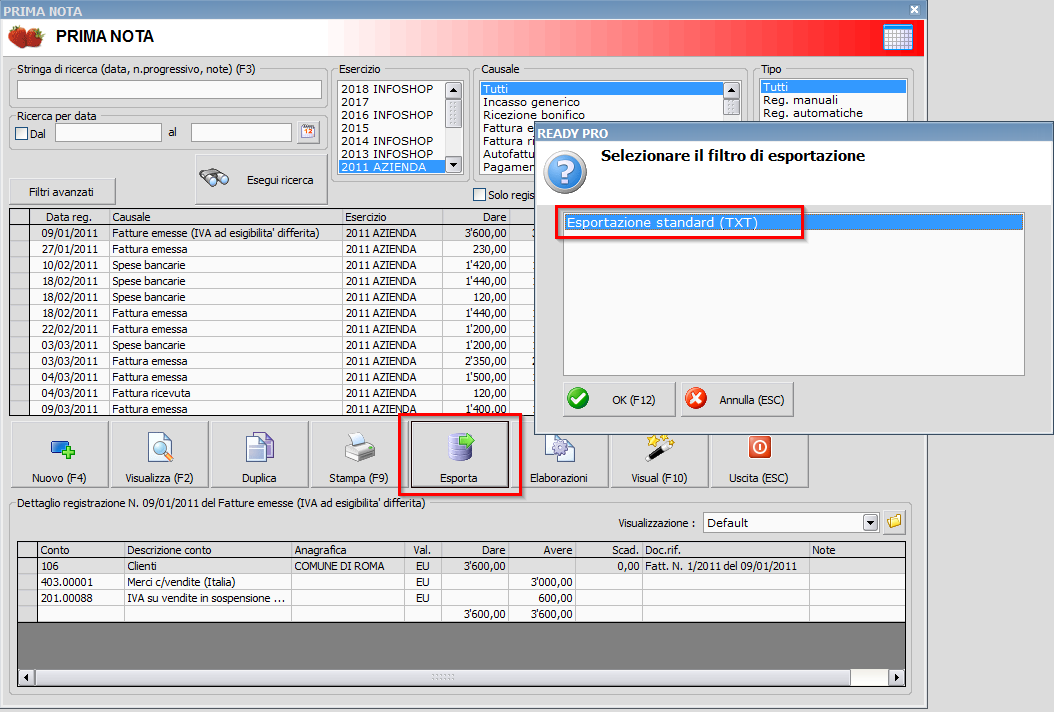The width and height of the screenshot is (1054, 712).
Task: Select 2014 INFOSHOP in Esercizio list
Action: point(392,141)
